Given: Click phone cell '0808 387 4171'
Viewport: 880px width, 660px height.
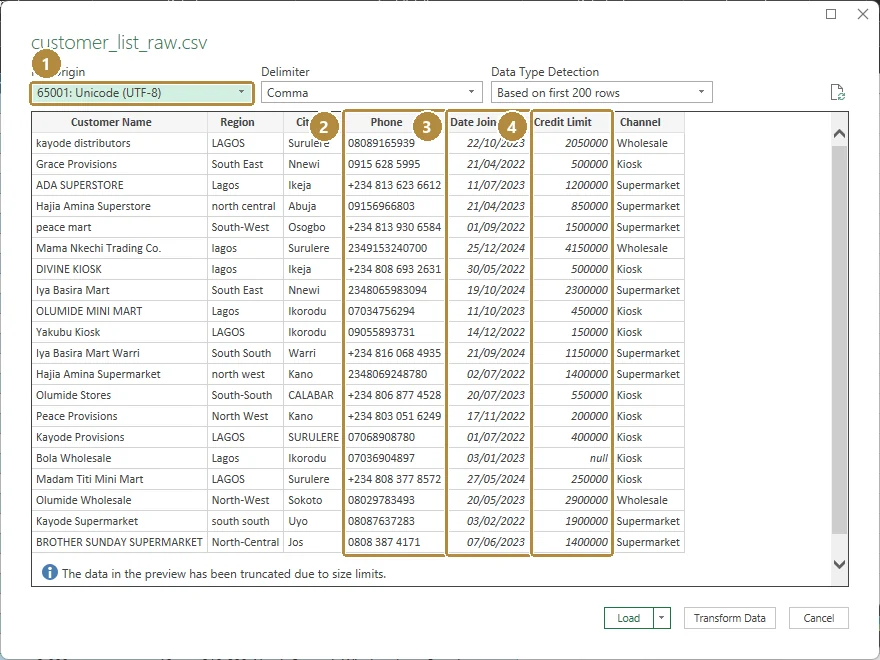Looking at the screenshot, I should tap(395, 542).
